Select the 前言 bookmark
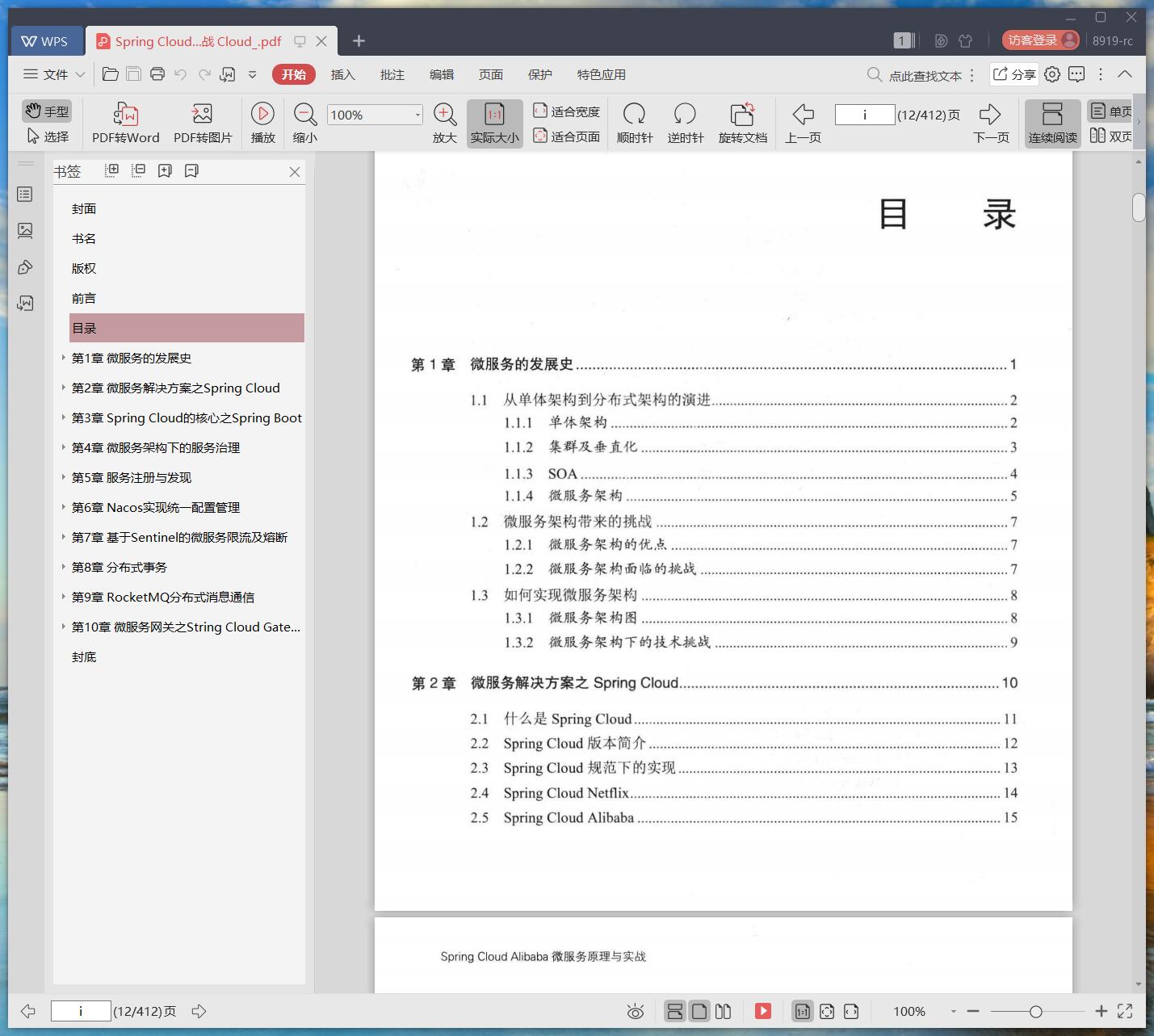This screenshot has height=1036, width=1154. [84, 298]
